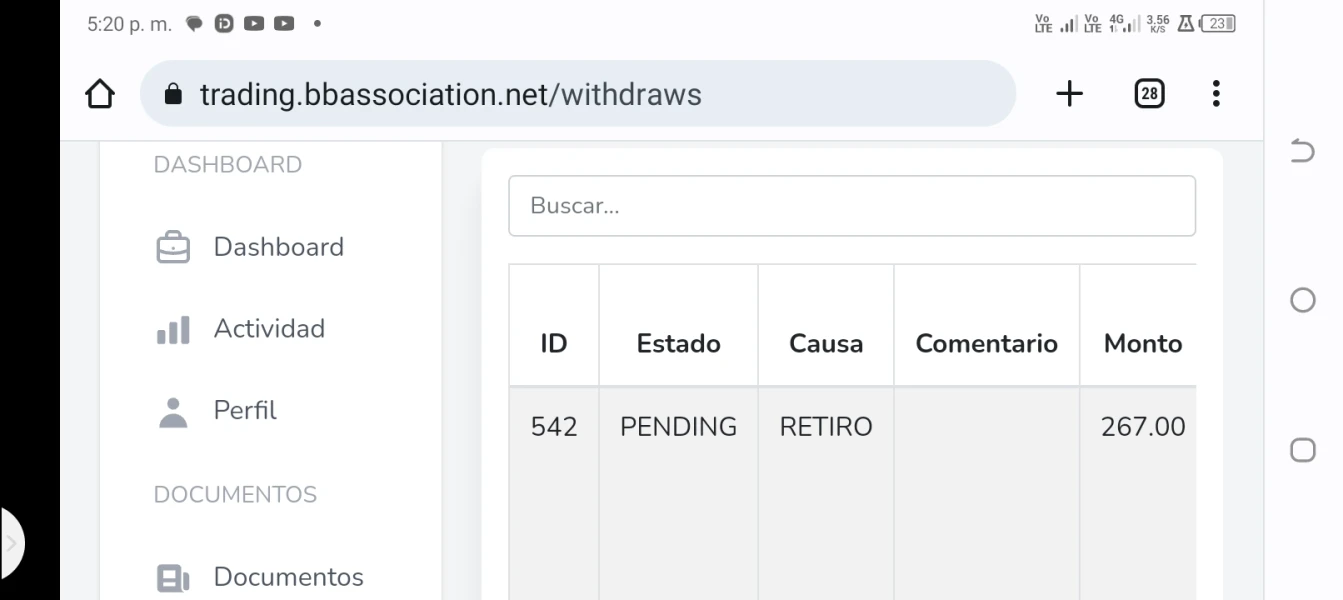Click the Monto column header
Screen dimensions: 1343x600
(x=1142, y=344)
